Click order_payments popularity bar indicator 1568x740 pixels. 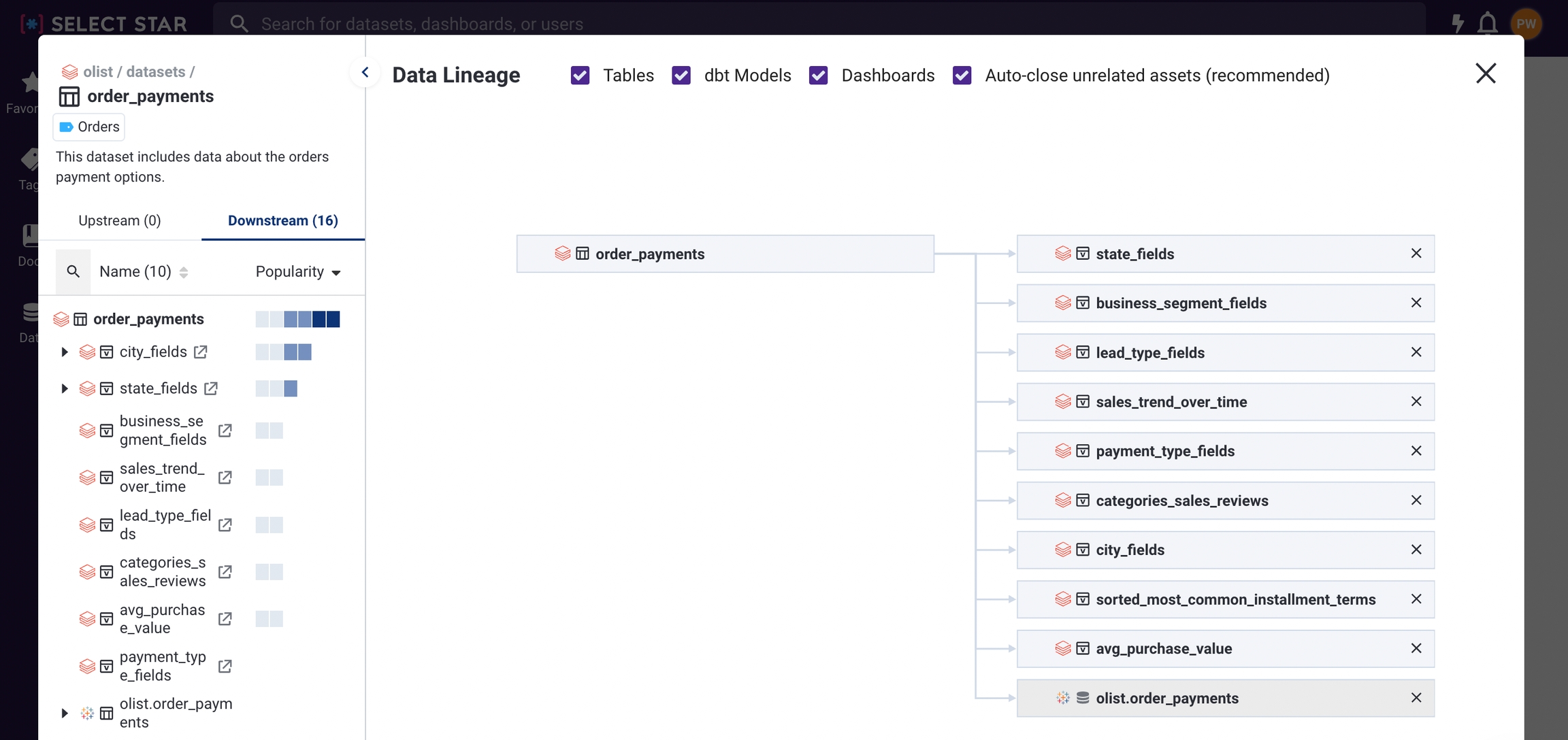coord(297,319)
